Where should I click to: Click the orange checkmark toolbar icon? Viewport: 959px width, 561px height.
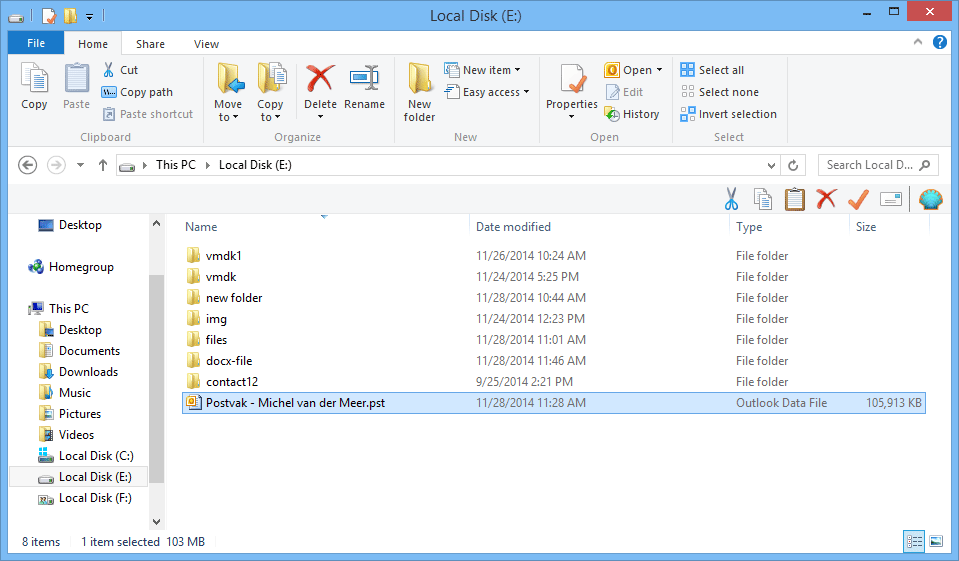pos(858,199)
